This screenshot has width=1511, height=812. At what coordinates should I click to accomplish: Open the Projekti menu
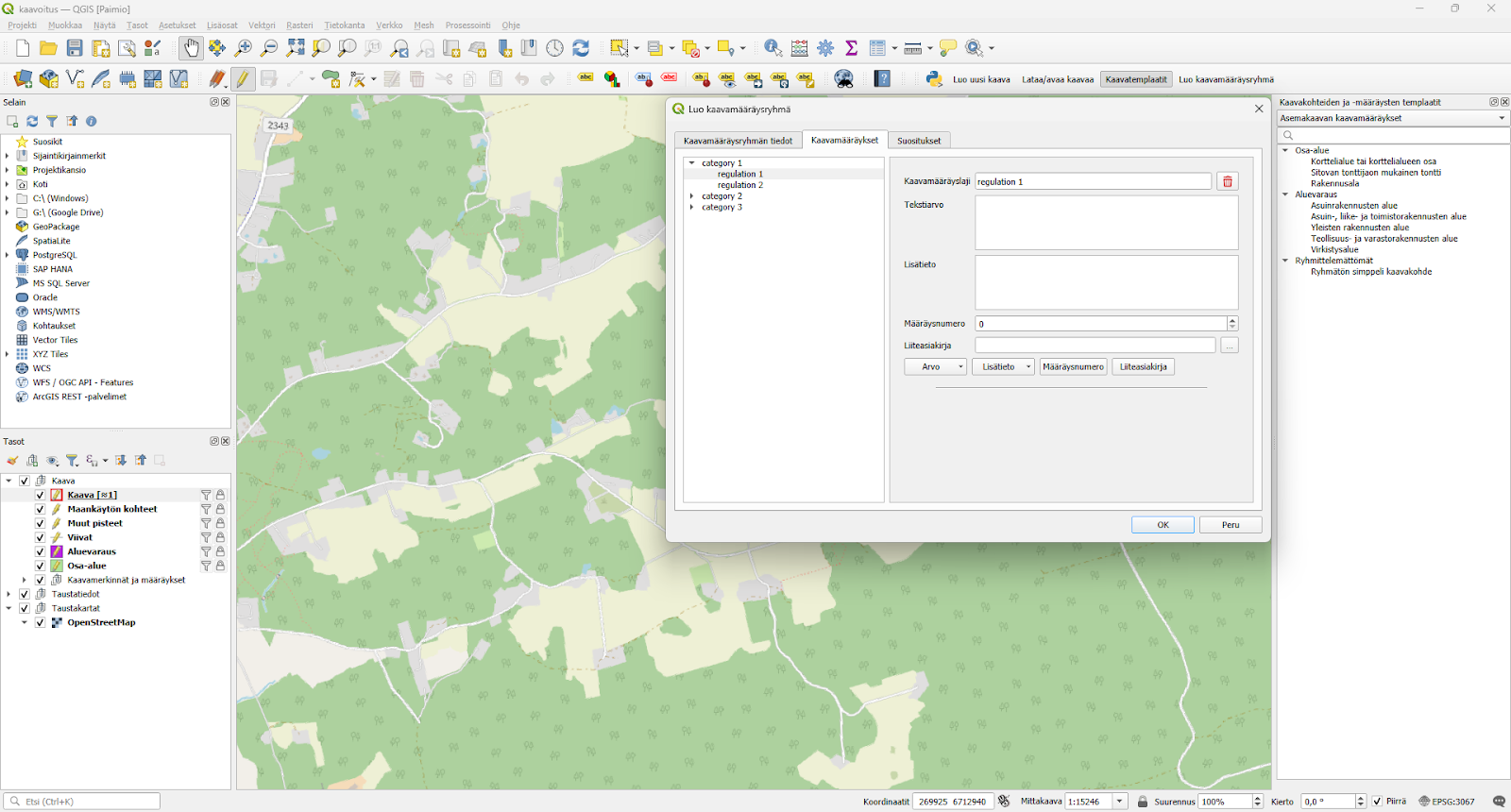(22, 25)
